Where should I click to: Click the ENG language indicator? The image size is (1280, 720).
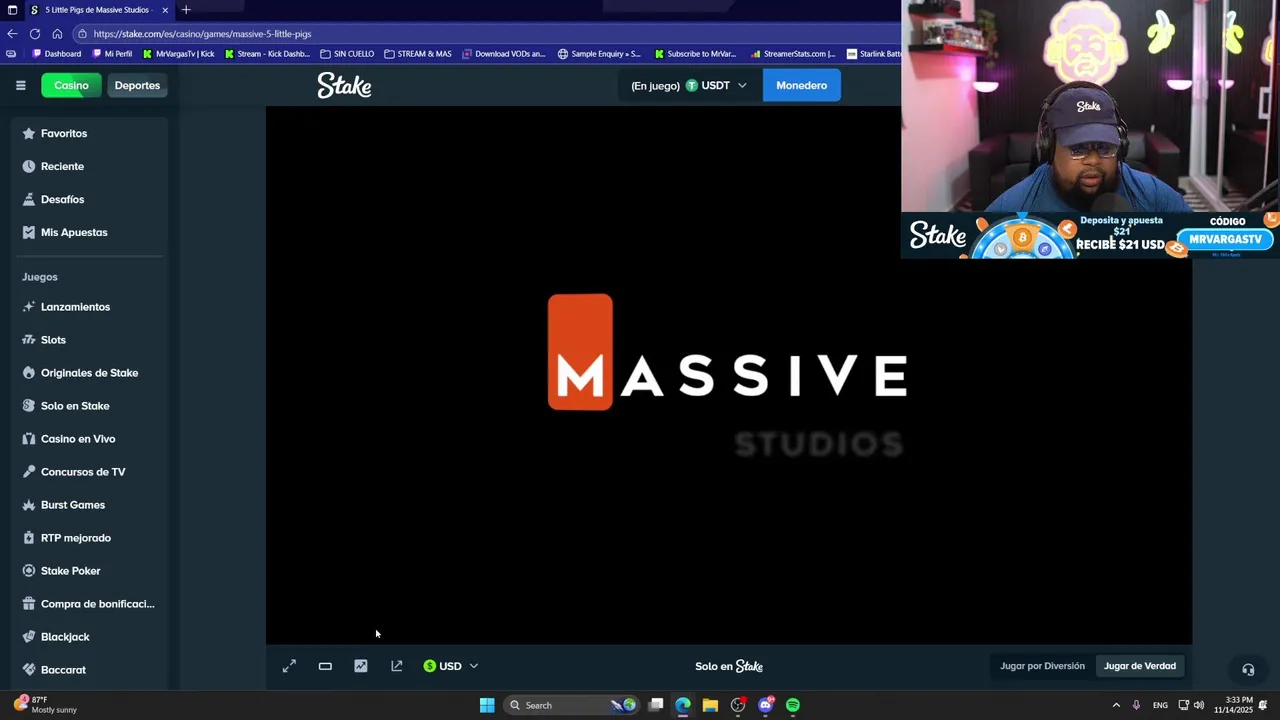[x=1160, y=705]
